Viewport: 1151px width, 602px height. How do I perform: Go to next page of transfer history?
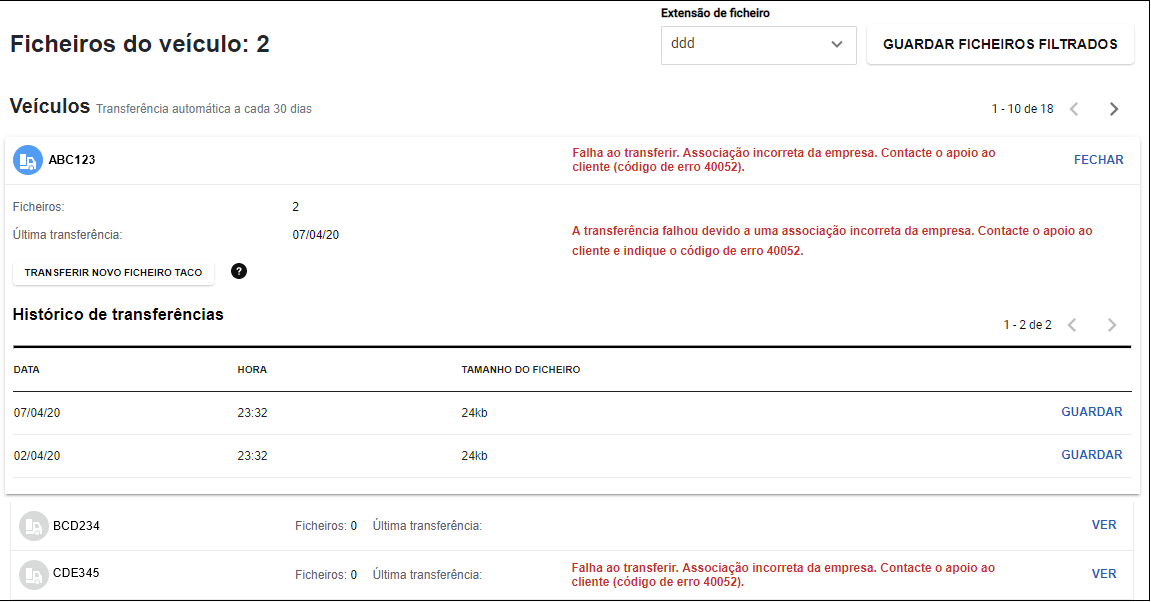tap(1112, 324)
